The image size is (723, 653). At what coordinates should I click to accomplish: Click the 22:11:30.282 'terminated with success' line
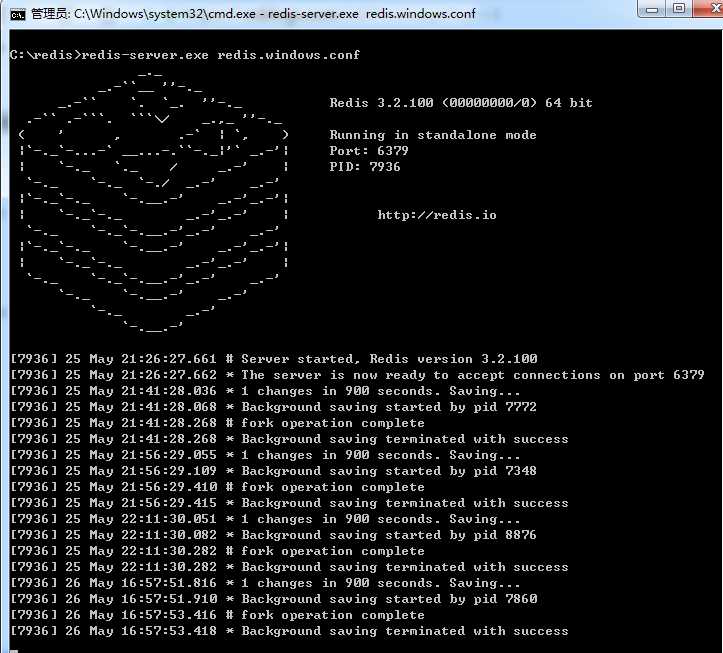[289, 567]
